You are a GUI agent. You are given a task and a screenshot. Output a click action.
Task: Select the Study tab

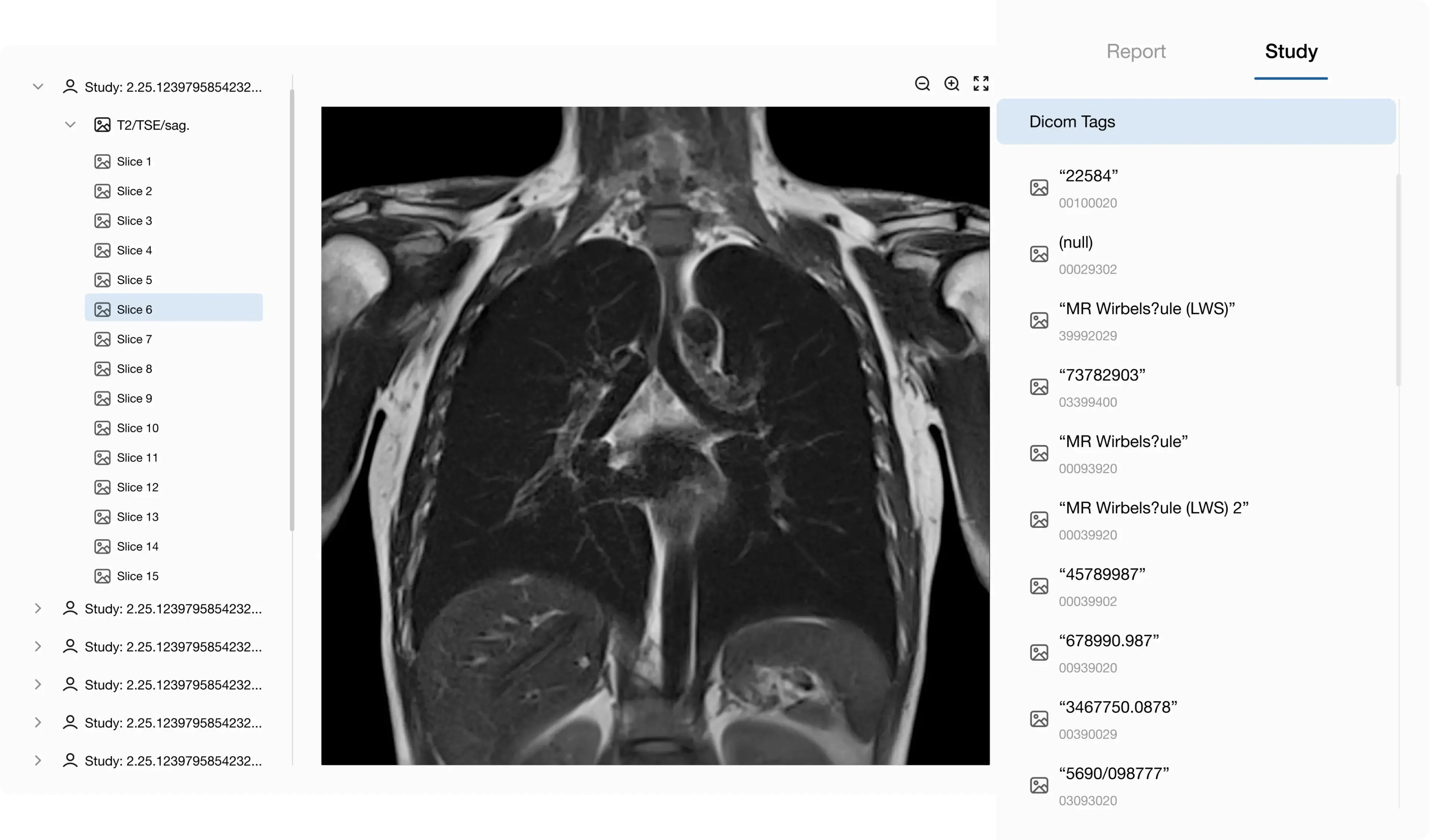click(x=1291, y=52)
